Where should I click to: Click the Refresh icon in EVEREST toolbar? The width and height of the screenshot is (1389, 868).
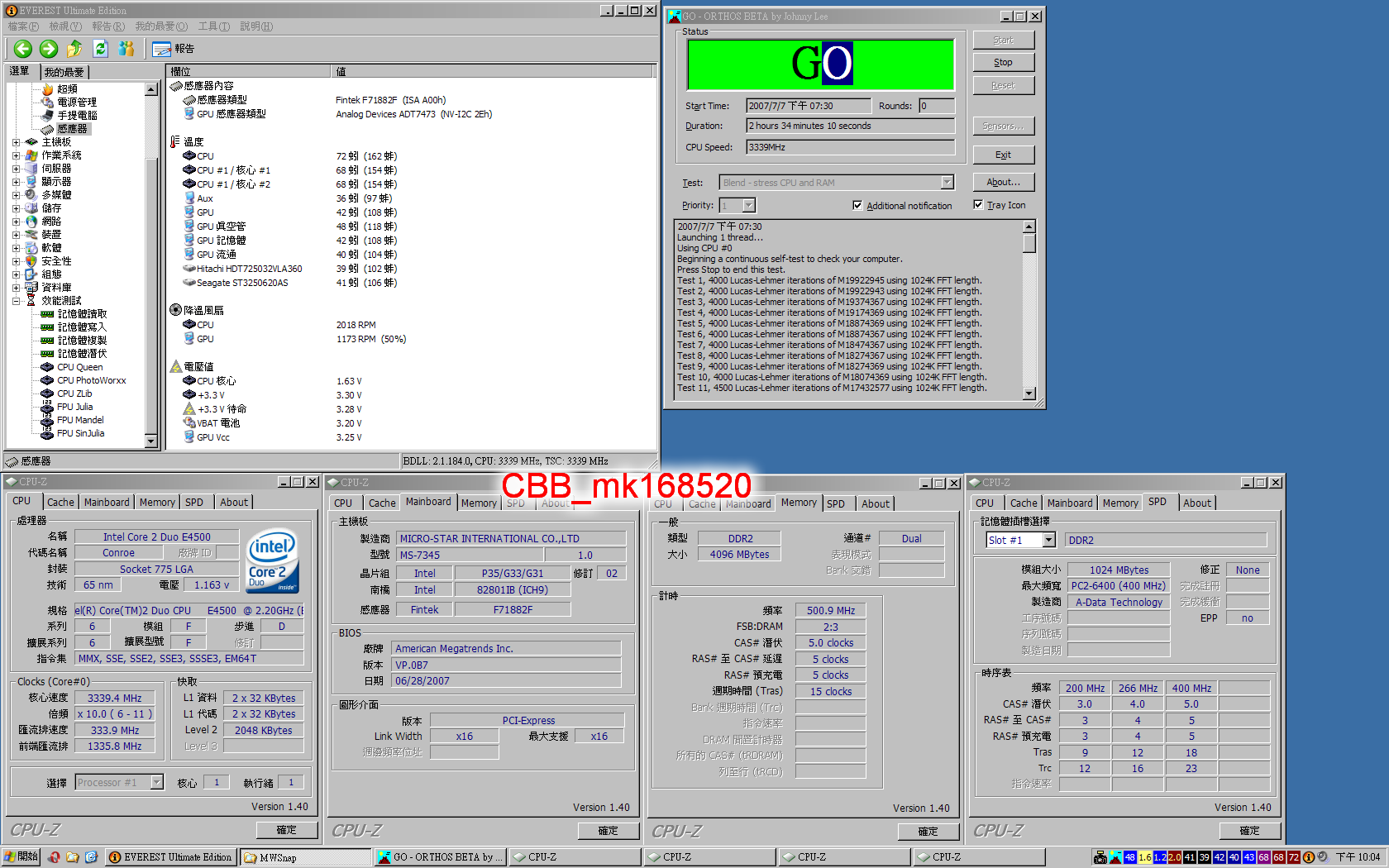coord(100,49)
